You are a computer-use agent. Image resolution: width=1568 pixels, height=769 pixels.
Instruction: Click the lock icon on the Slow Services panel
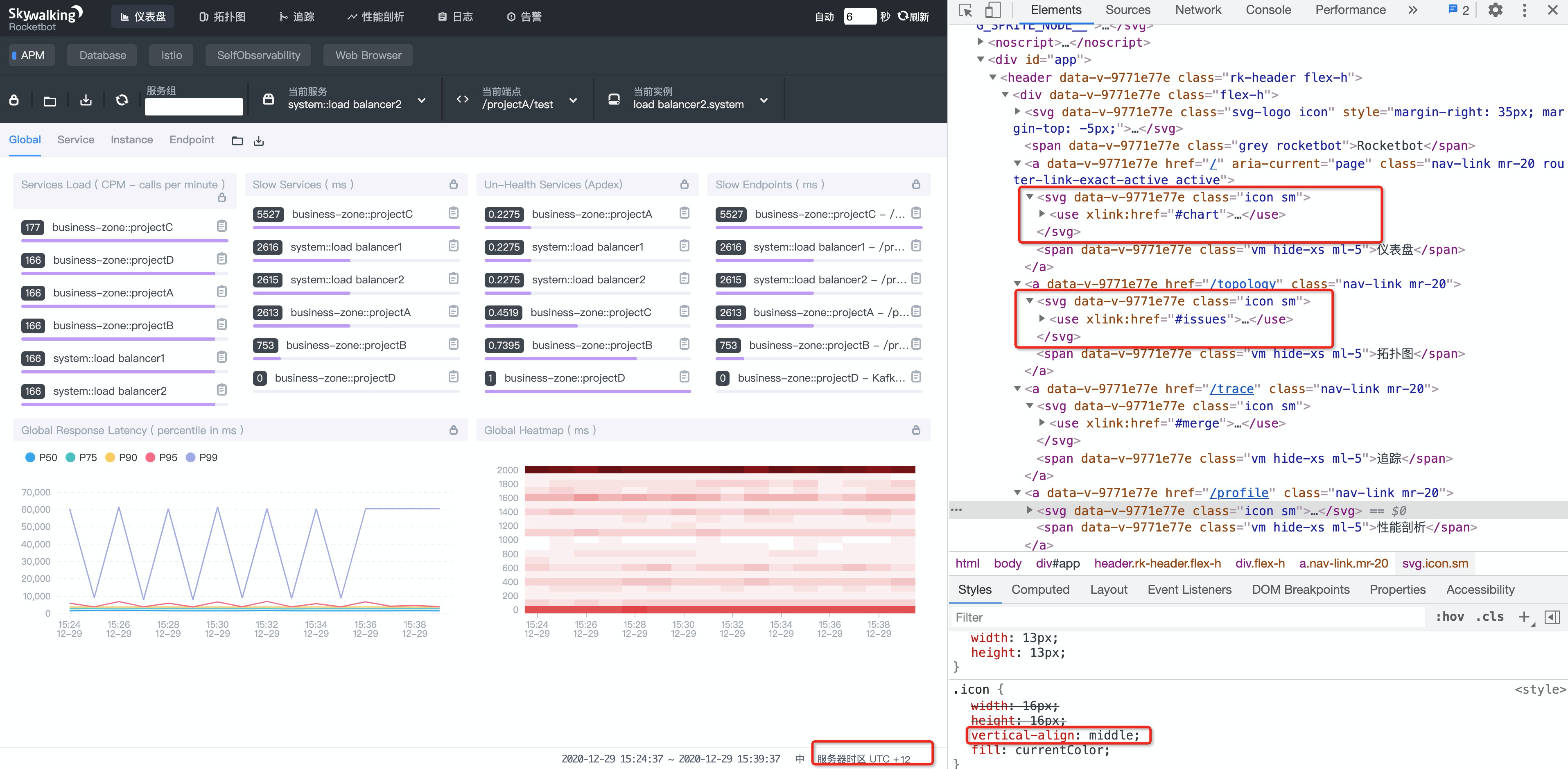coord(454,184)
